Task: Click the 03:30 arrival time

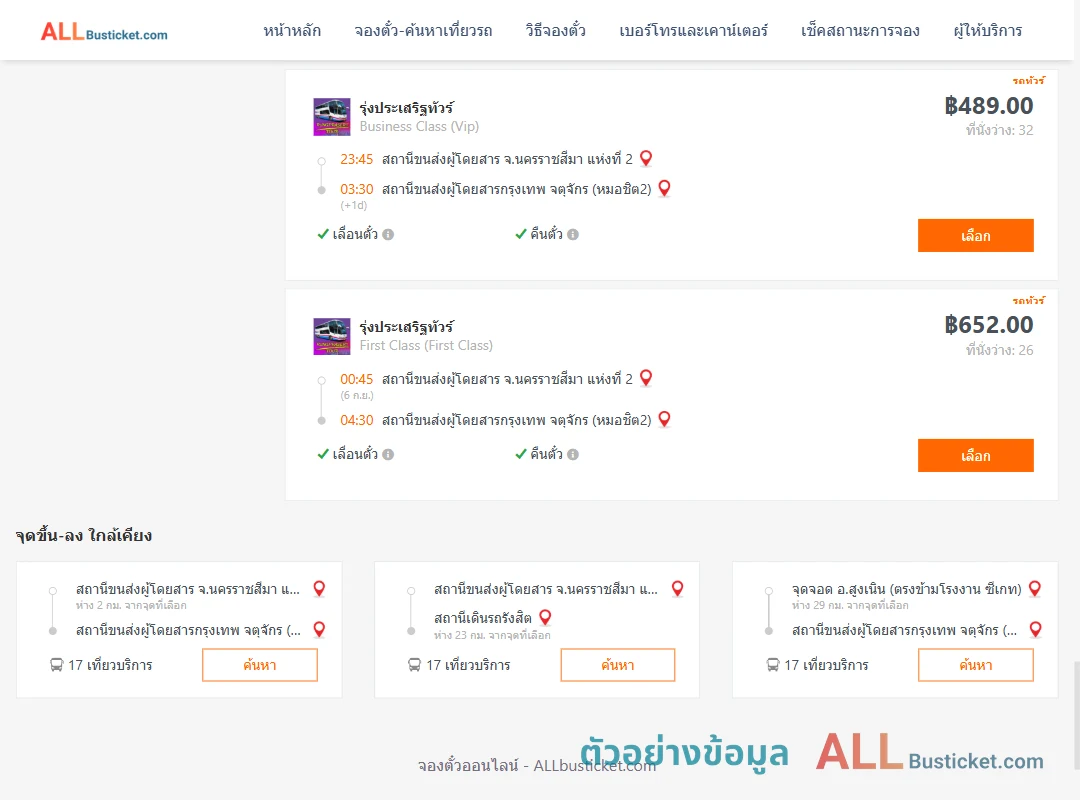Action: point(356,189)
